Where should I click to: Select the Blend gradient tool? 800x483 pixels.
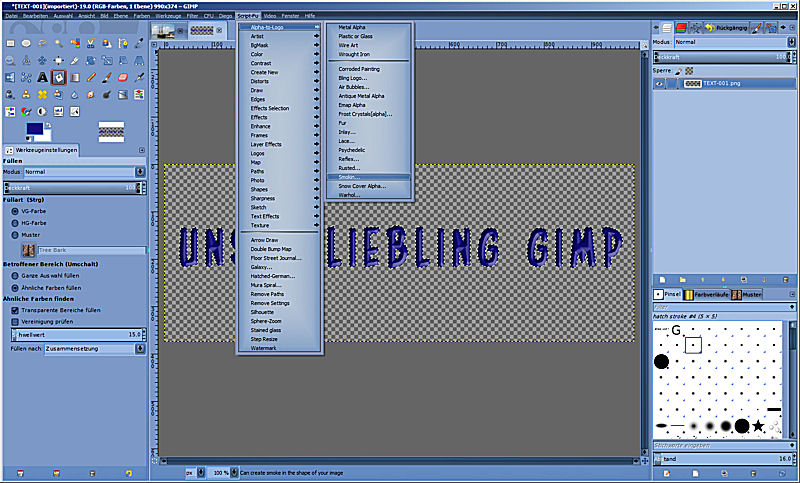click(x=74, y=78)
